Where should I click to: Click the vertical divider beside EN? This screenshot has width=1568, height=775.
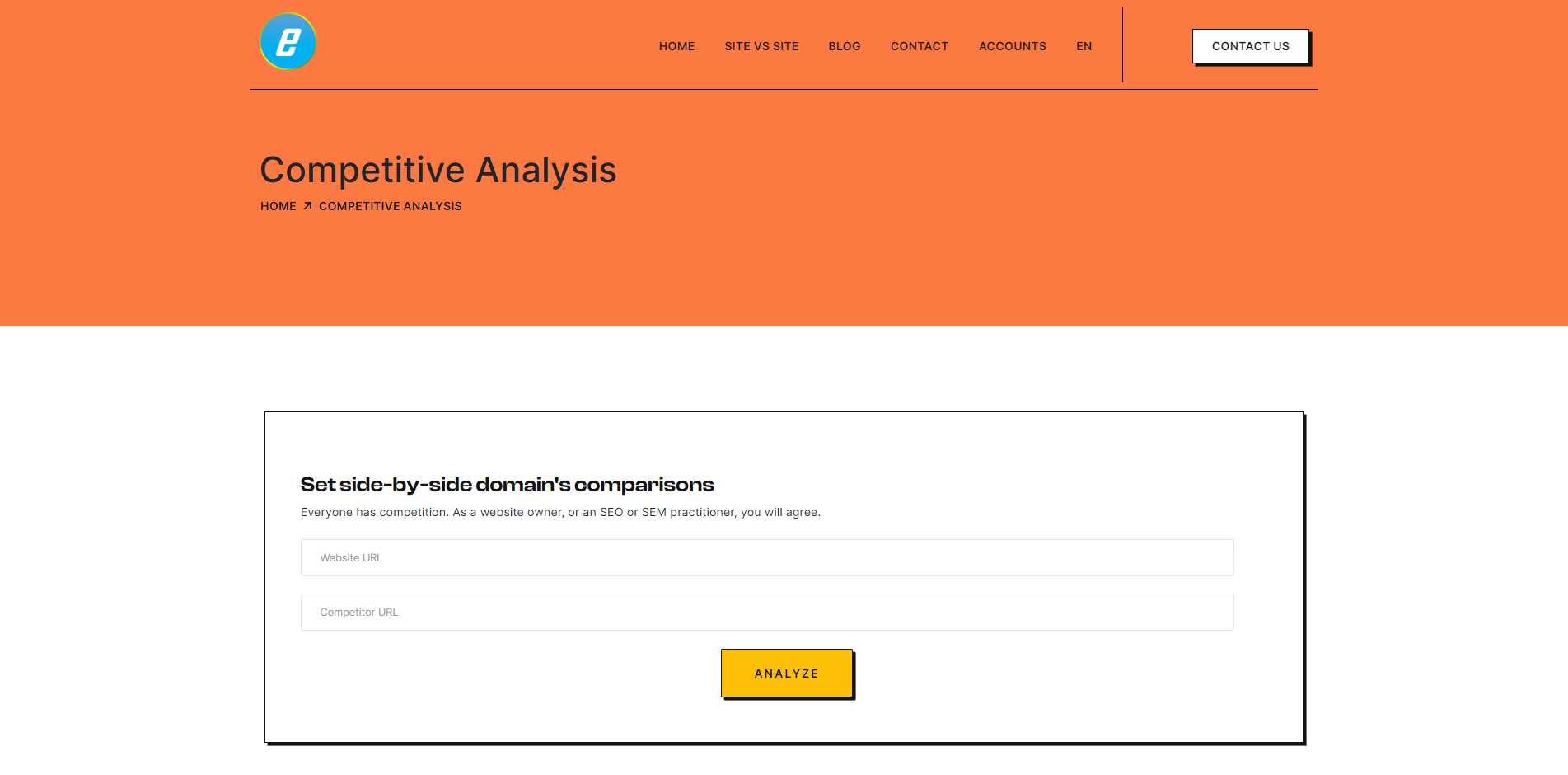1122,45
